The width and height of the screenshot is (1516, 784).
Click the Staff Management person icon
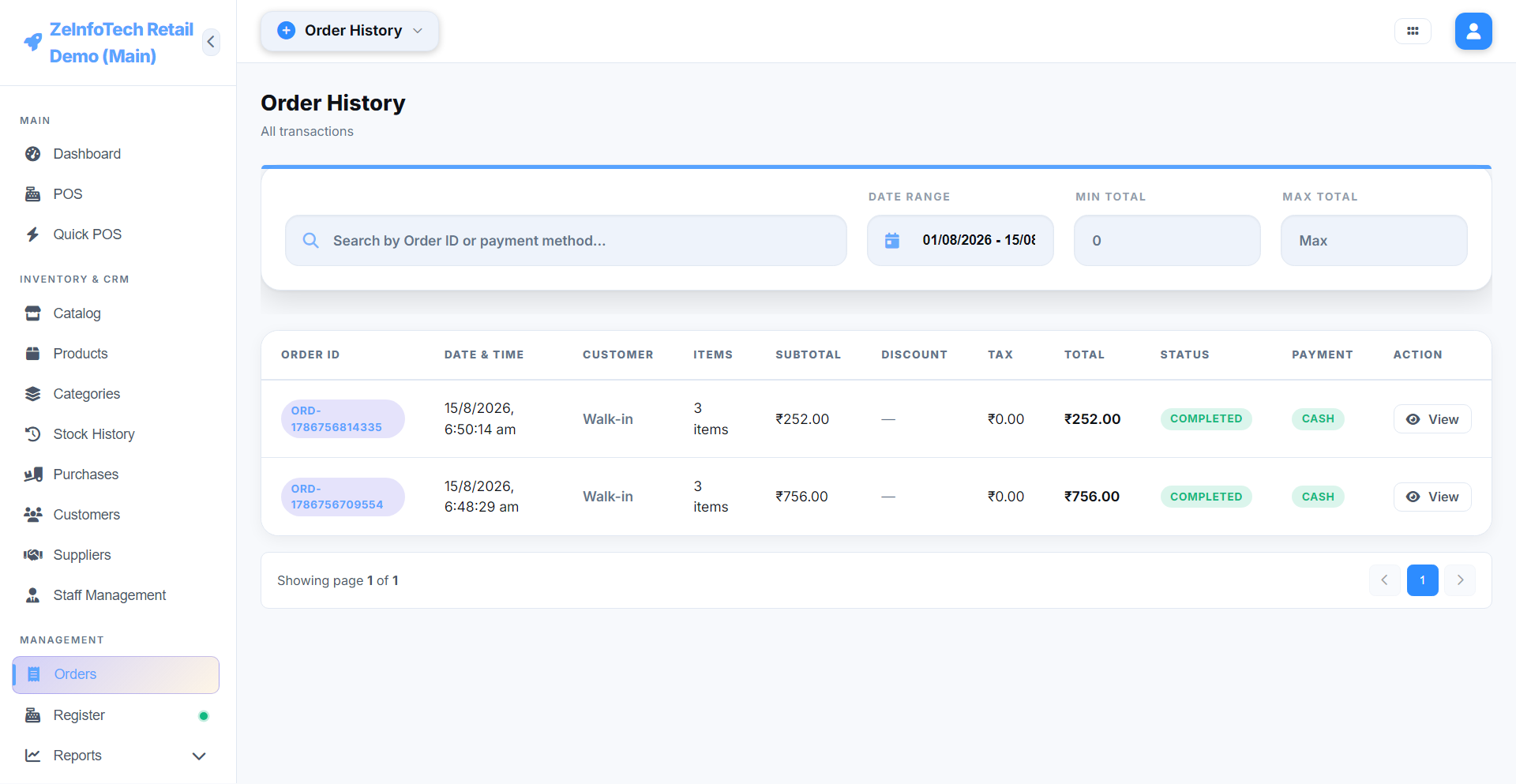pyautogui.click(x=32, y=595)
